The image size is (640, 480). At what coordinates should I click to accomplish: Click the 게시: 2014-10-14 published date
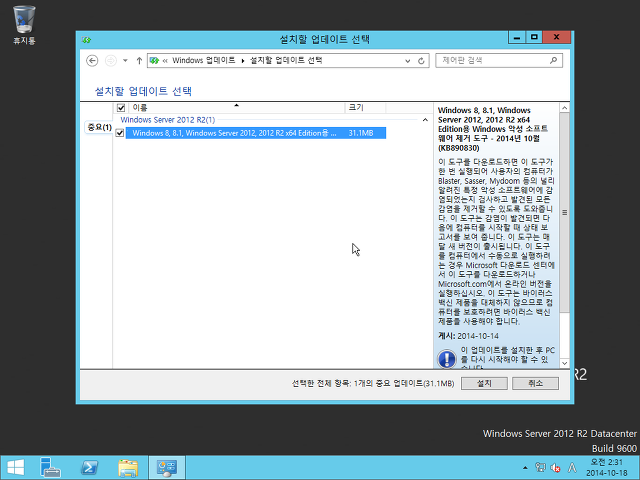point(468,336)
